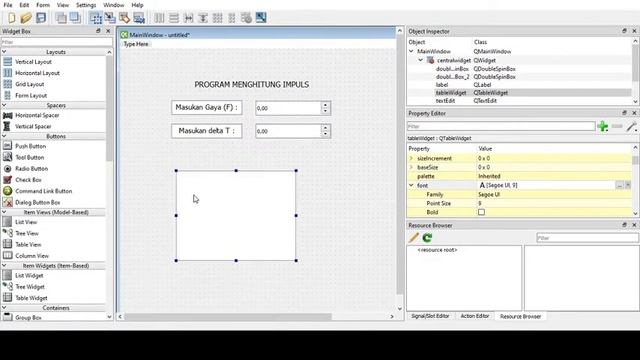Click the green Reload resources button
640x360 pixels.
(x=427, y=238)
